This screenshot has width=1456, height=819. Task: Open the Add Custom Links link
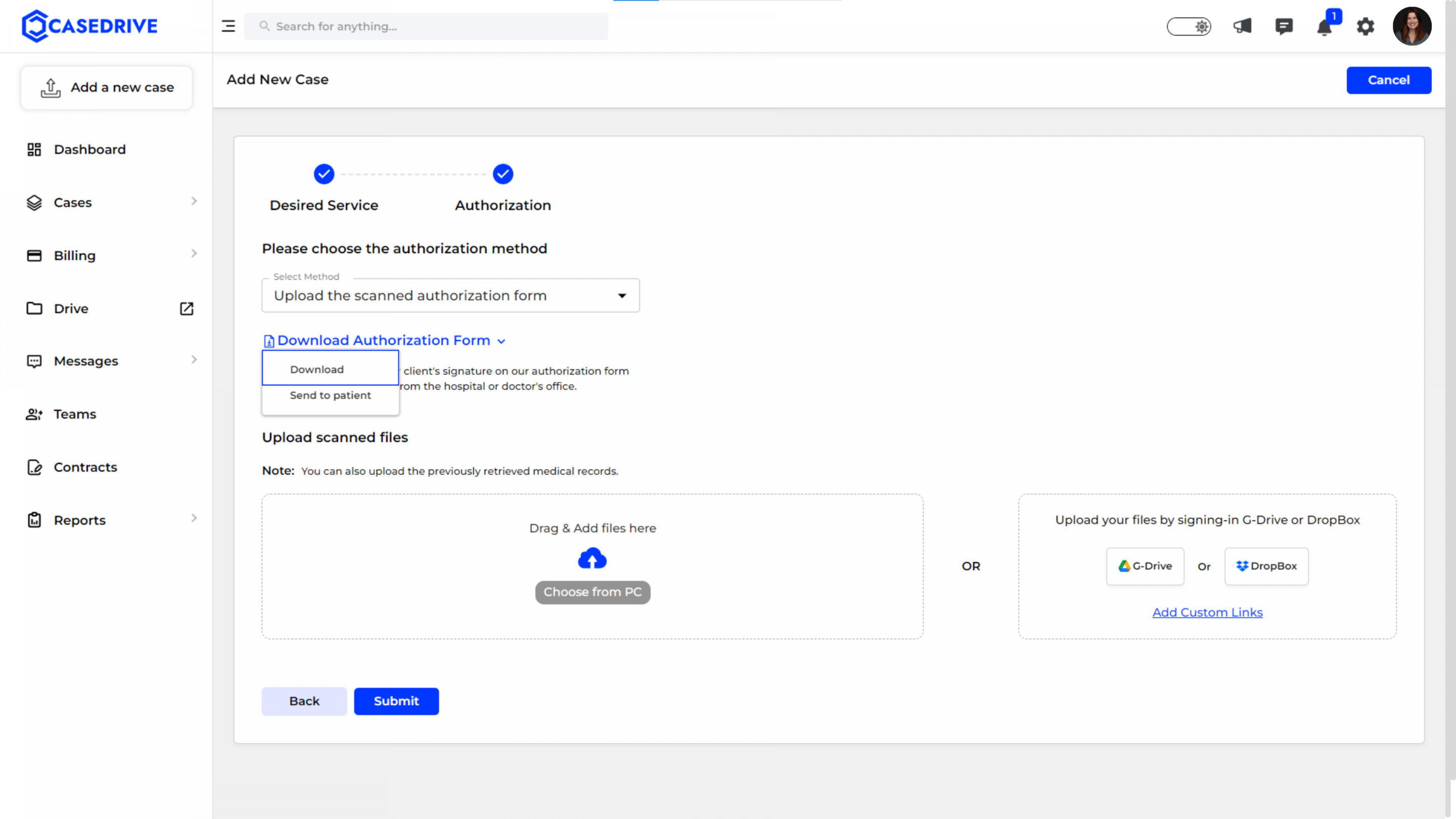pos(1207,613)
